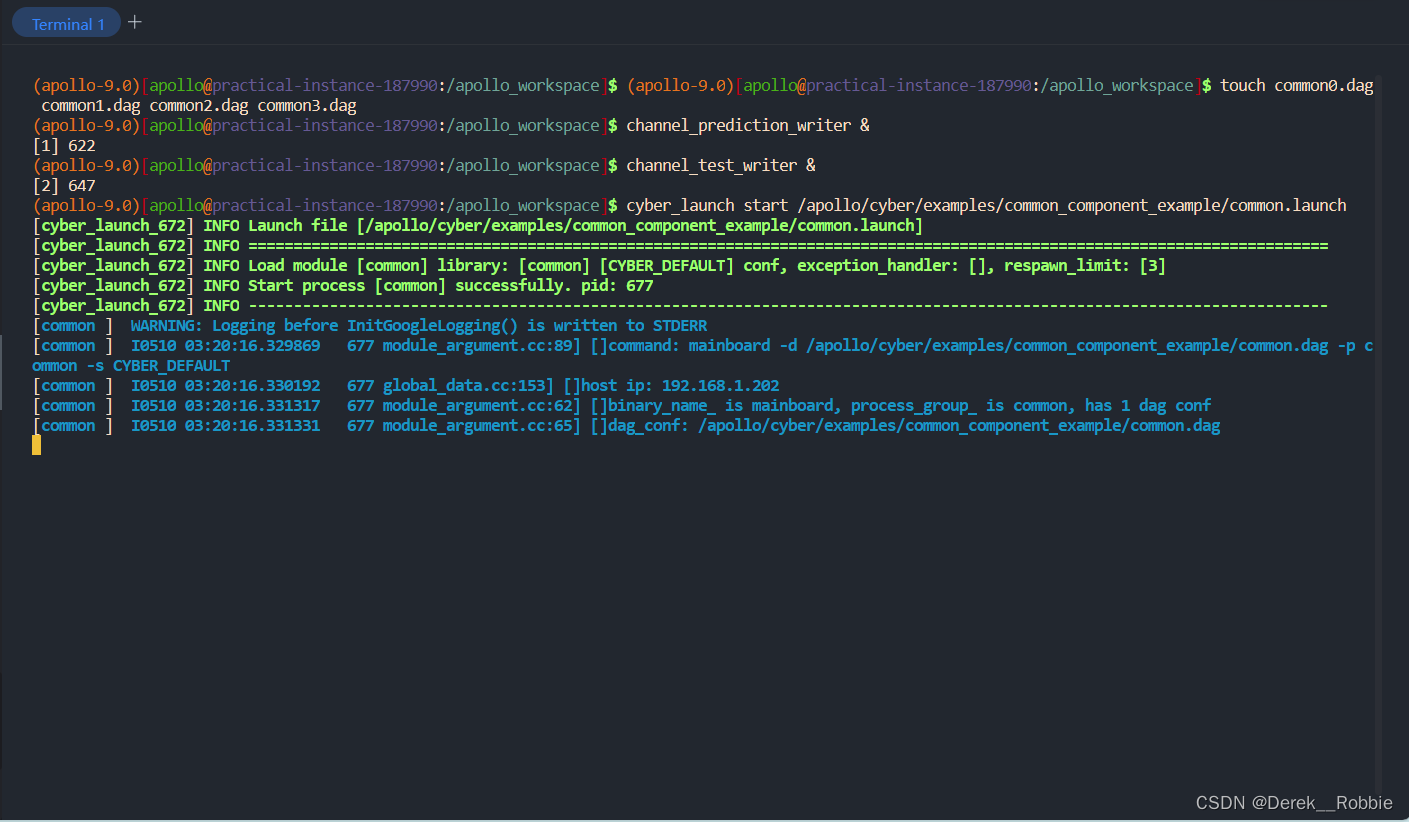Click 'global_data.cc:153]' source reference
This screenshot has height=822, width=1409.
click(x=468, y=386)
